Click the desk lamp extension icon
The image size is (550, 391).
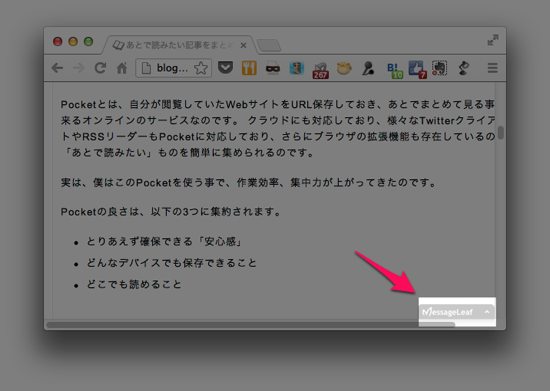(x=464, y=68)
